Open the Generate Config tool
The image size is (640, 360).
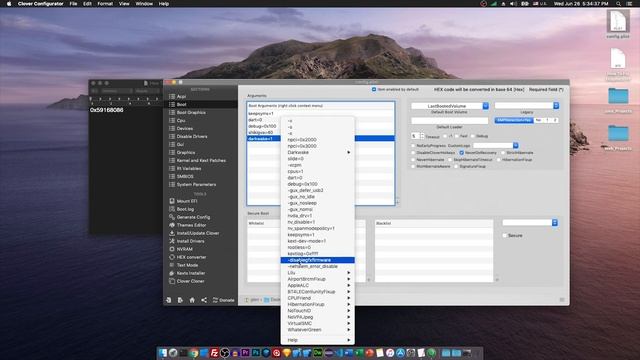[193, 217]
